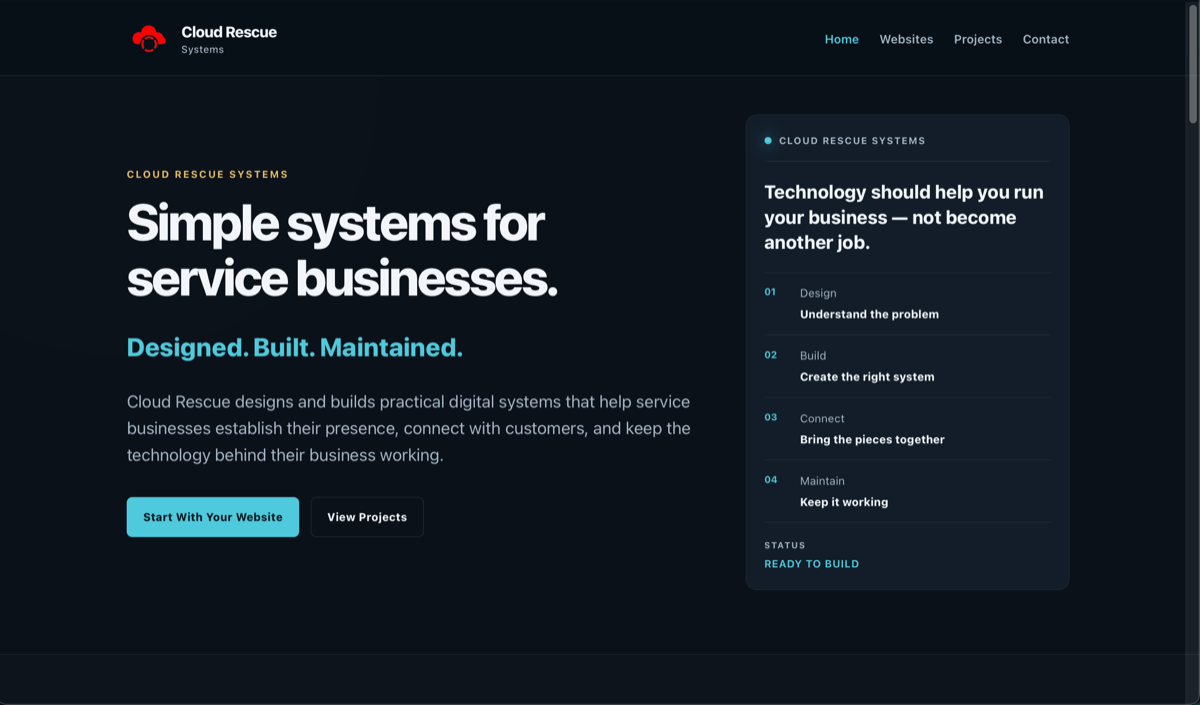The image size is (1200, 705).
Task: Click the 'STATUS' label in the card
Action: point(785,545)
